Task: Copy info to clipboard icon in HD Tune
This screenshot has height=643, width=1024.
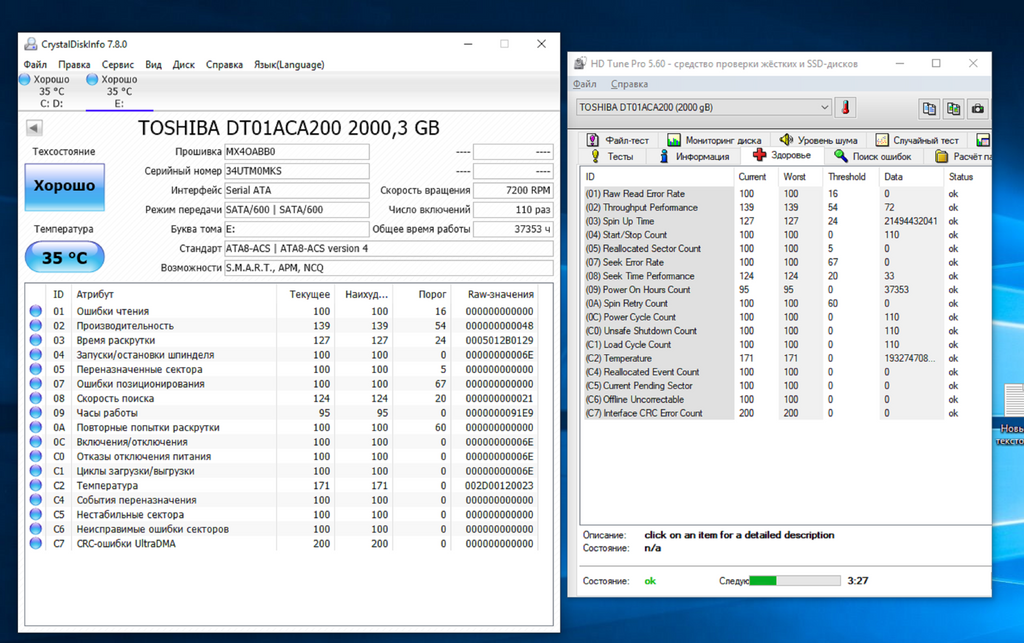Action: (x=929, y=108)
